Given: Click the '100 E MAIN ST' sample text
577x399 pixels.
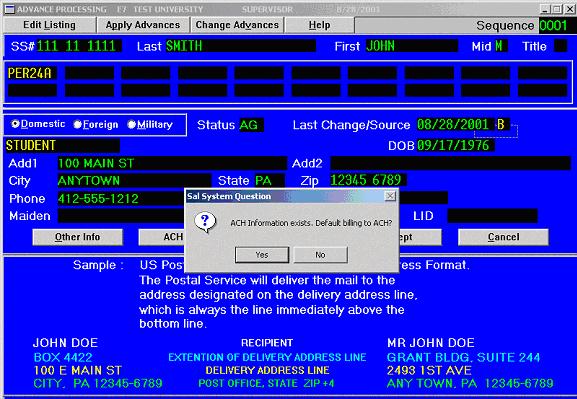Looking at the screenshot, I should 77,370.
